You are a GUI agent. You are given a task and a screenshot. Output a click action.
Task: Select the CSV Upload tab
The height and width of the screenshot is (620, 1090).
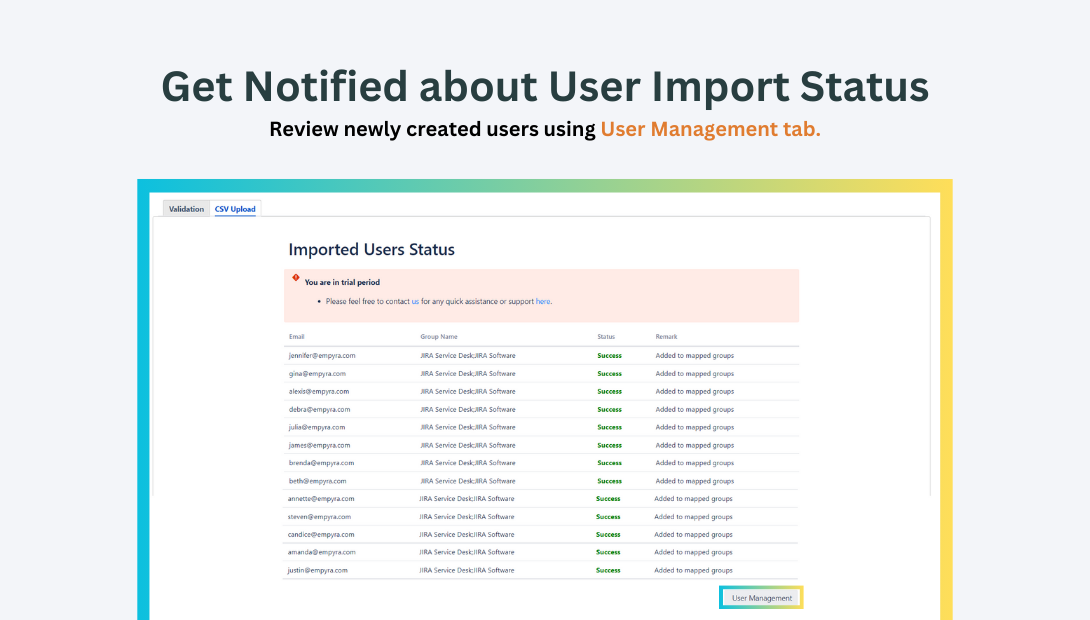coord(235,209)
